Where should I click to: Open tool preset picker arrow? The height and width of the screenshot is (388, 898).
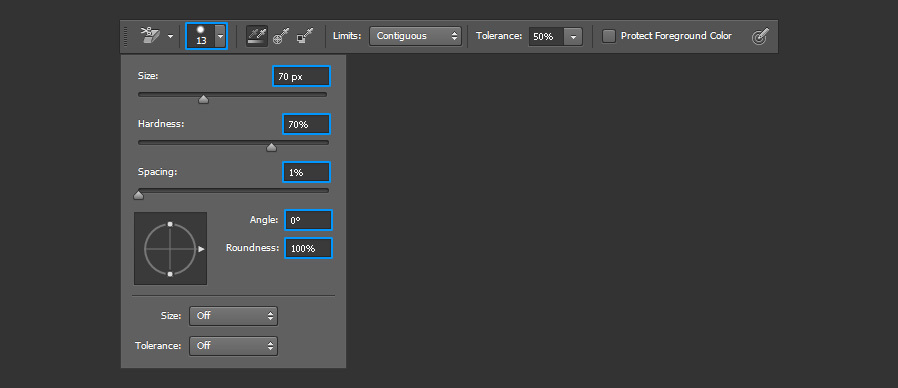pos(171,37)
